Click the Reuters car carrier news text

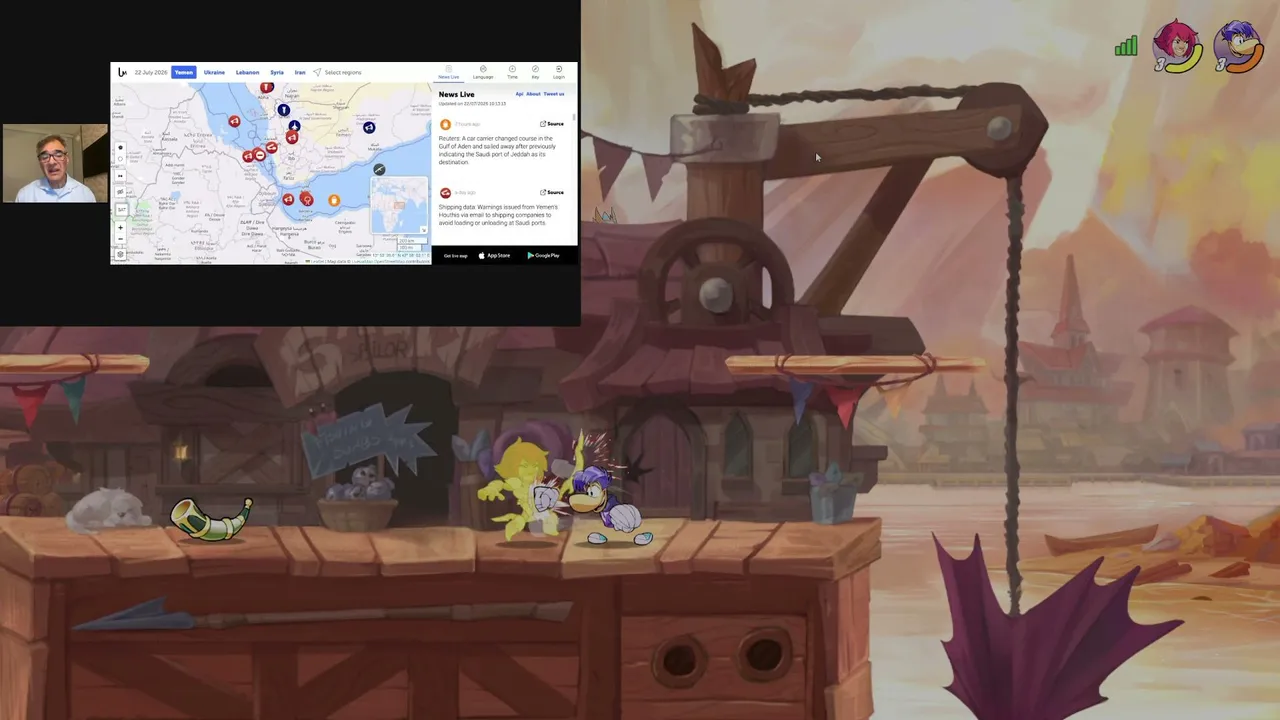(x=496, y=150)
